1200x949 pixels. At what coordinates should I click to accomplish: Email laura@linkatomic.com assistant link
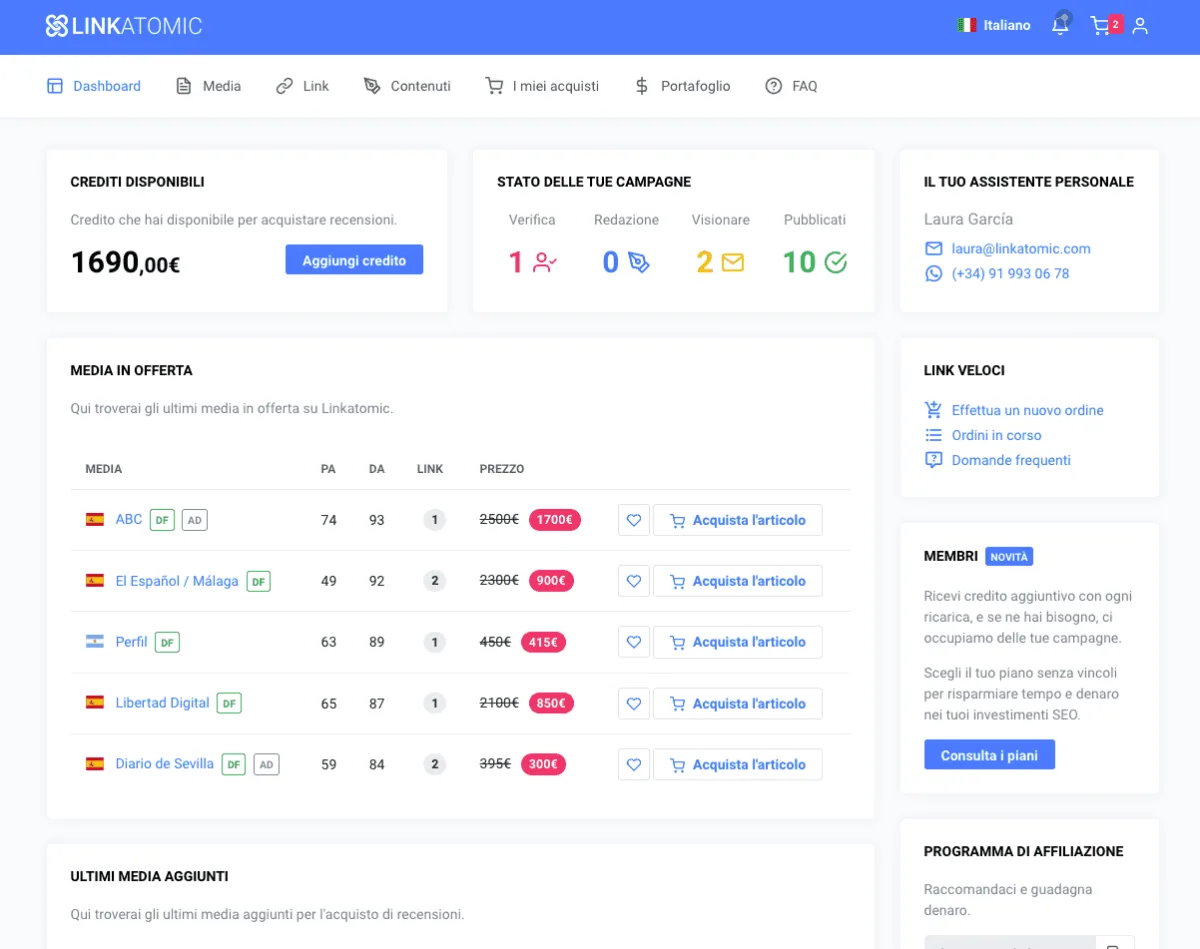tap(1020, 249)
